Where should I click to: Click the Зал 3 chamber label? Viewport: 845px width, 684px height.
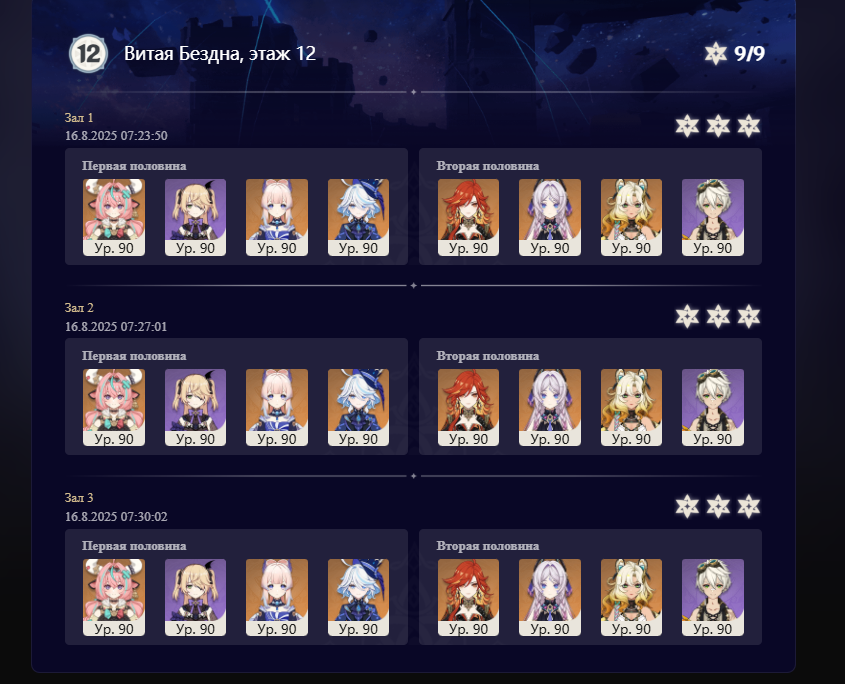coord(79,498)
